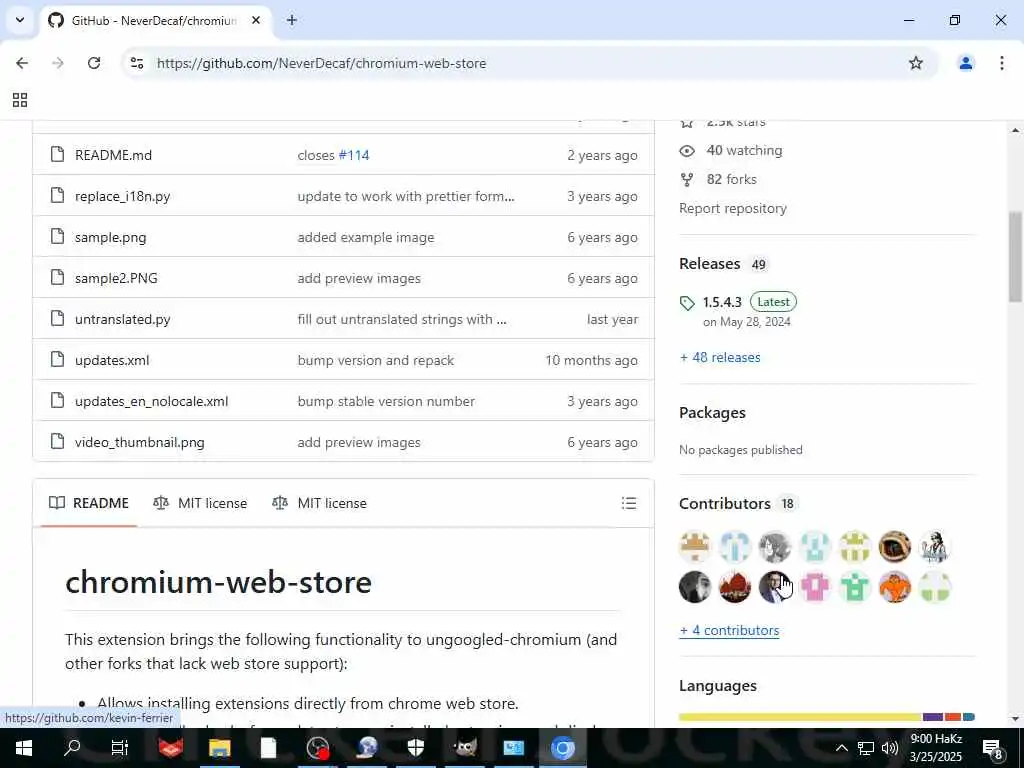Viewport: 1024px width, 768px height.
Task: Open updates.xml file
Action: point(112,360)
